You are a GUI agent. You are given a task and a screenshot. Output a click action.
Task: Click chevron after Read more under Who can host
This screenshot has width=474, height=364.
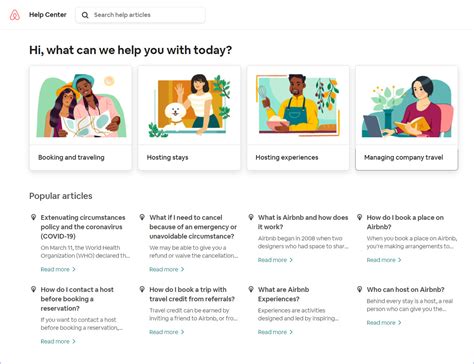click(400, 323)
